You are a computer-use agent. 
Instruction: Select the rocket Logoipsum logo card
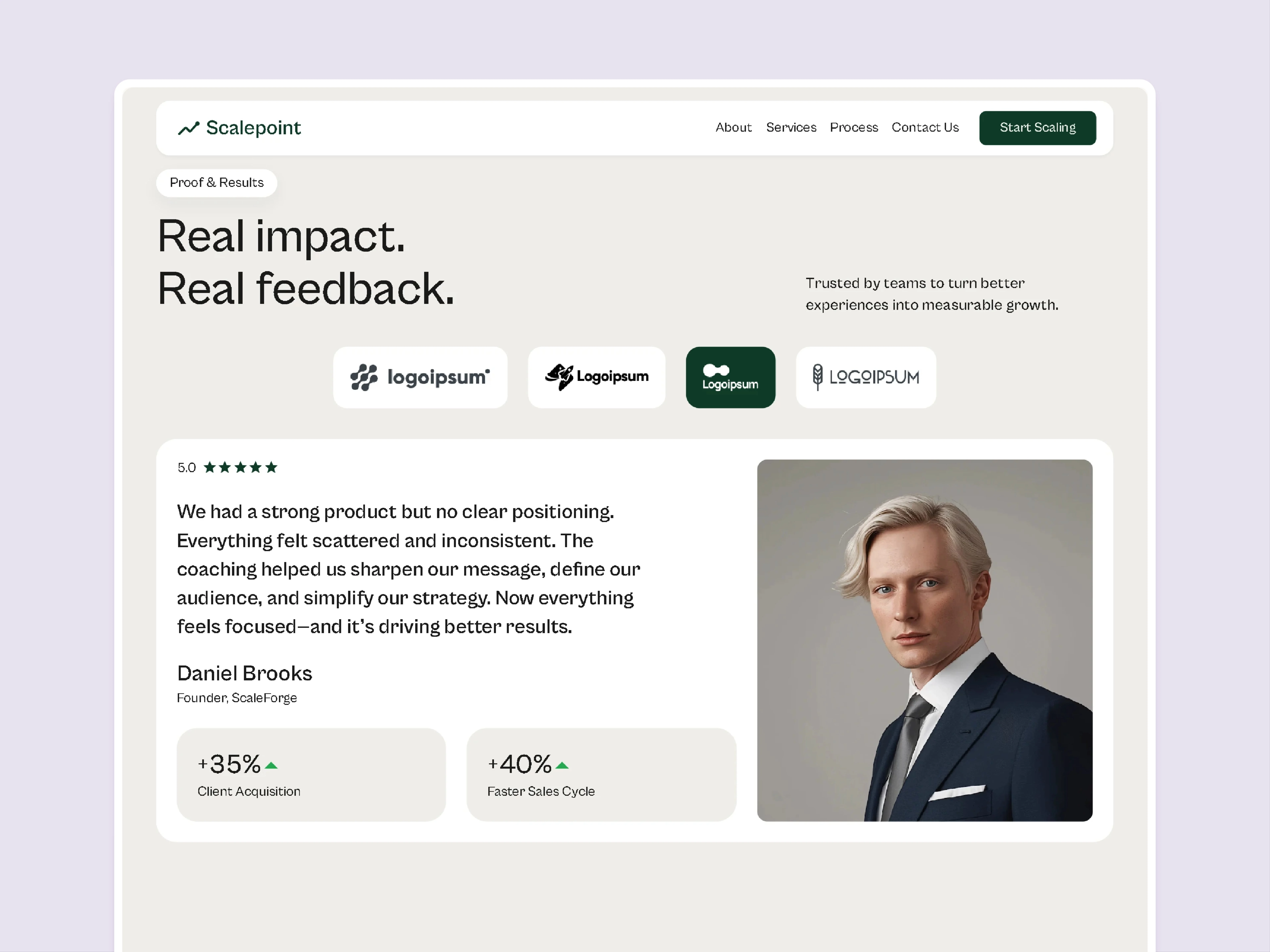pyautogui.click(x=596, y=377)
